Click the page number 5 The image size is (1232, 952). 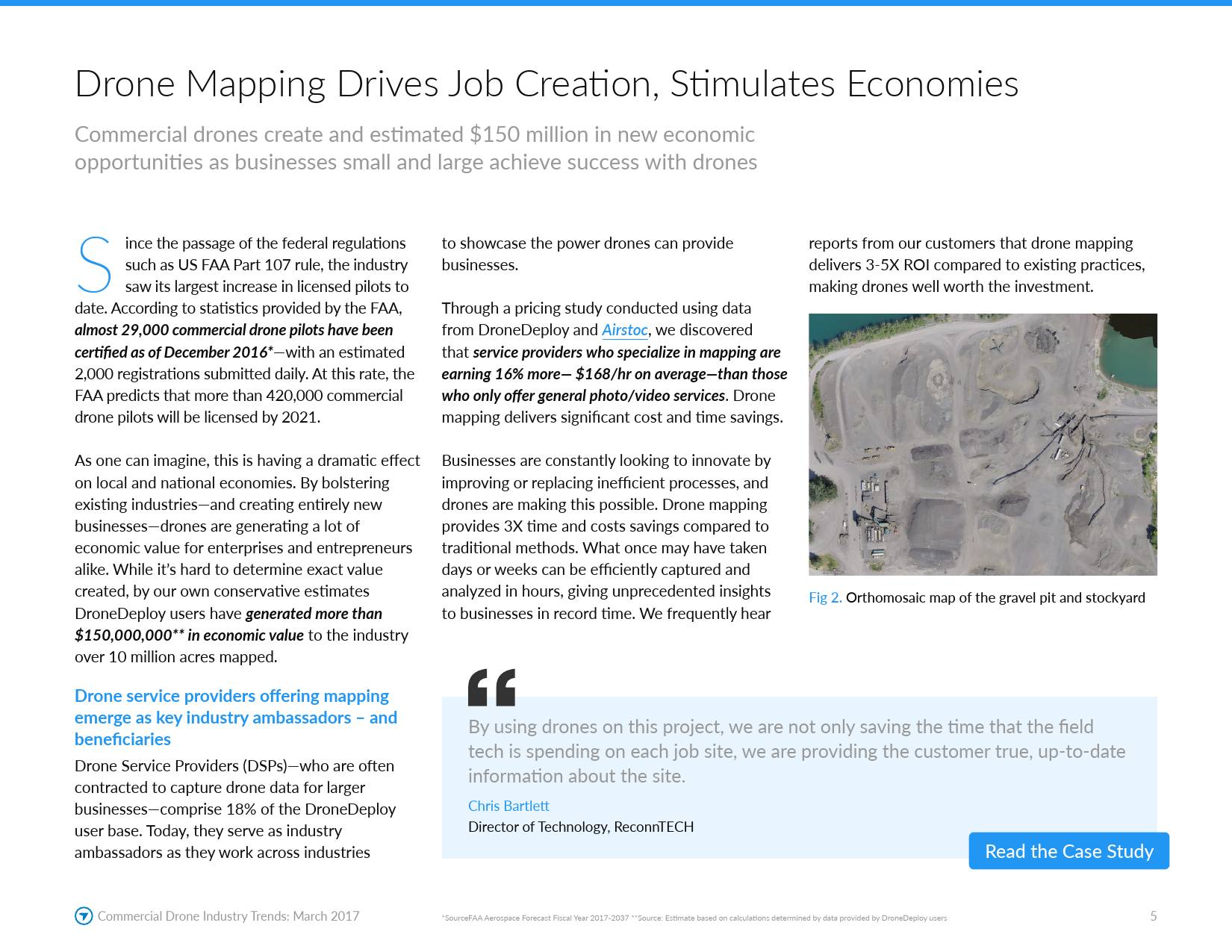[x=1153, y=916]
